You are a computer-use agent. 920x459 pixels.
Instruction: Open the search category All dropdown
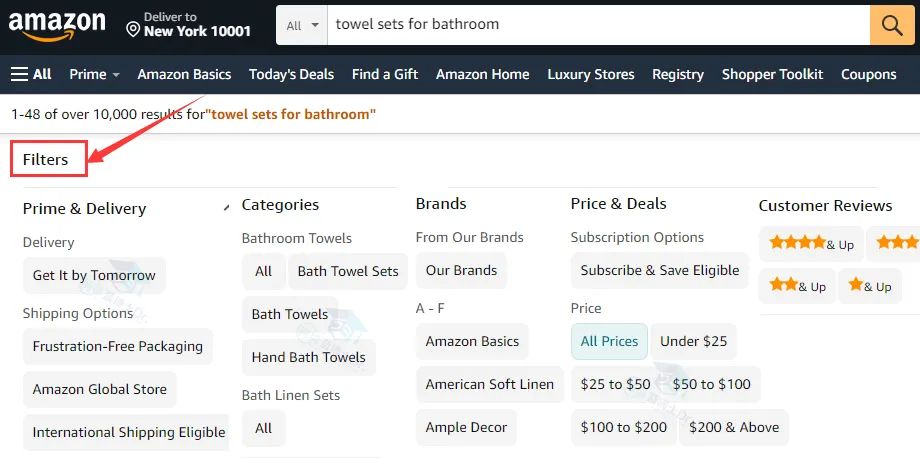point(302,25)
